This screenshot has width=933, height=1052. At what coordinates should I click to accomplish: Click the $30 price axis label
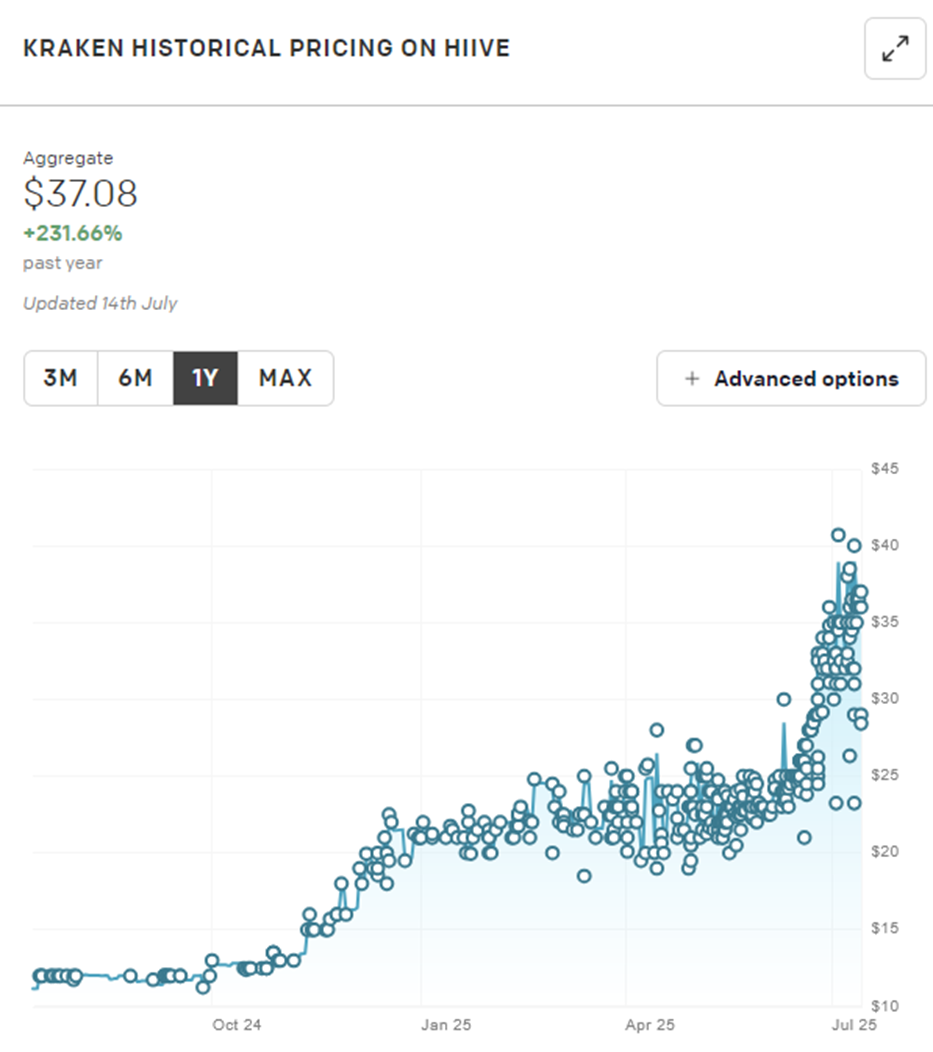click(x=885, y=698)
